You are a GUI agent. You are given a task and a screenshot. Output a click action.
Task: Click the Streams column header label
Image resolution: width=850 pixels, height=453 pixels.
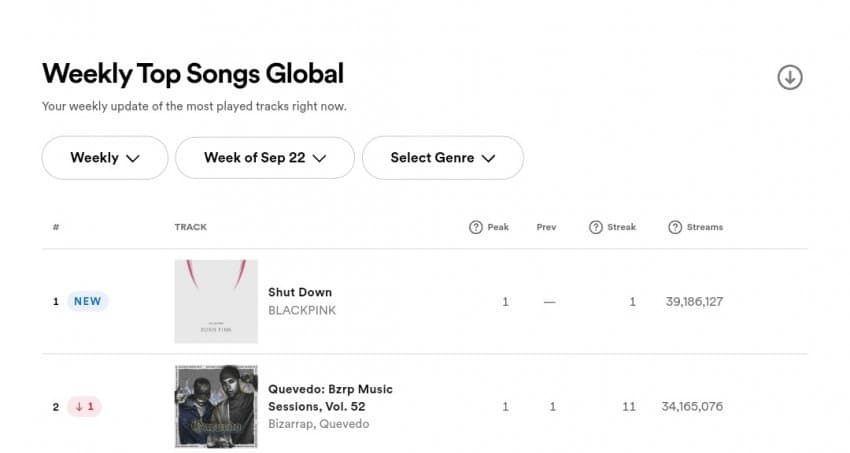[705, 227]
